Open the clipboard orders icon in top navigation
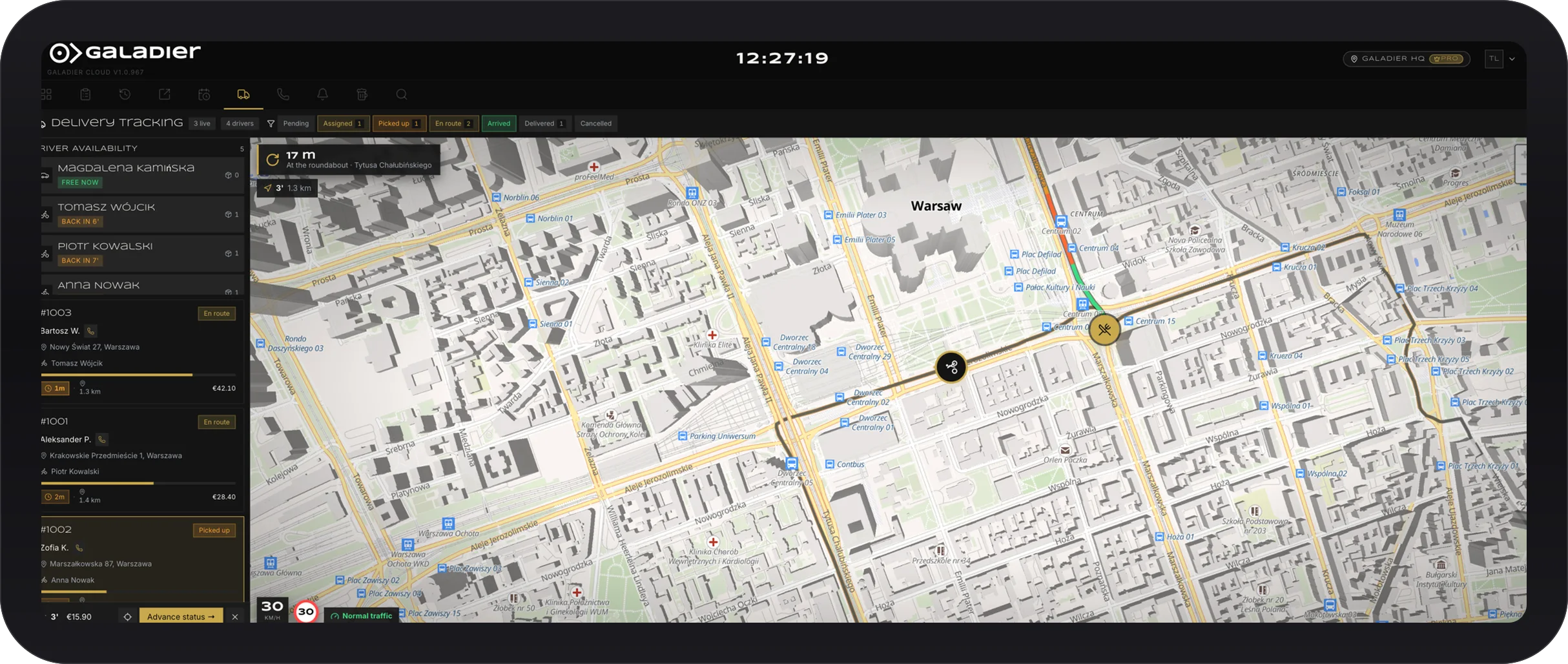The image size is (1568, 664). pyautogui.click(x=85, y=94)
